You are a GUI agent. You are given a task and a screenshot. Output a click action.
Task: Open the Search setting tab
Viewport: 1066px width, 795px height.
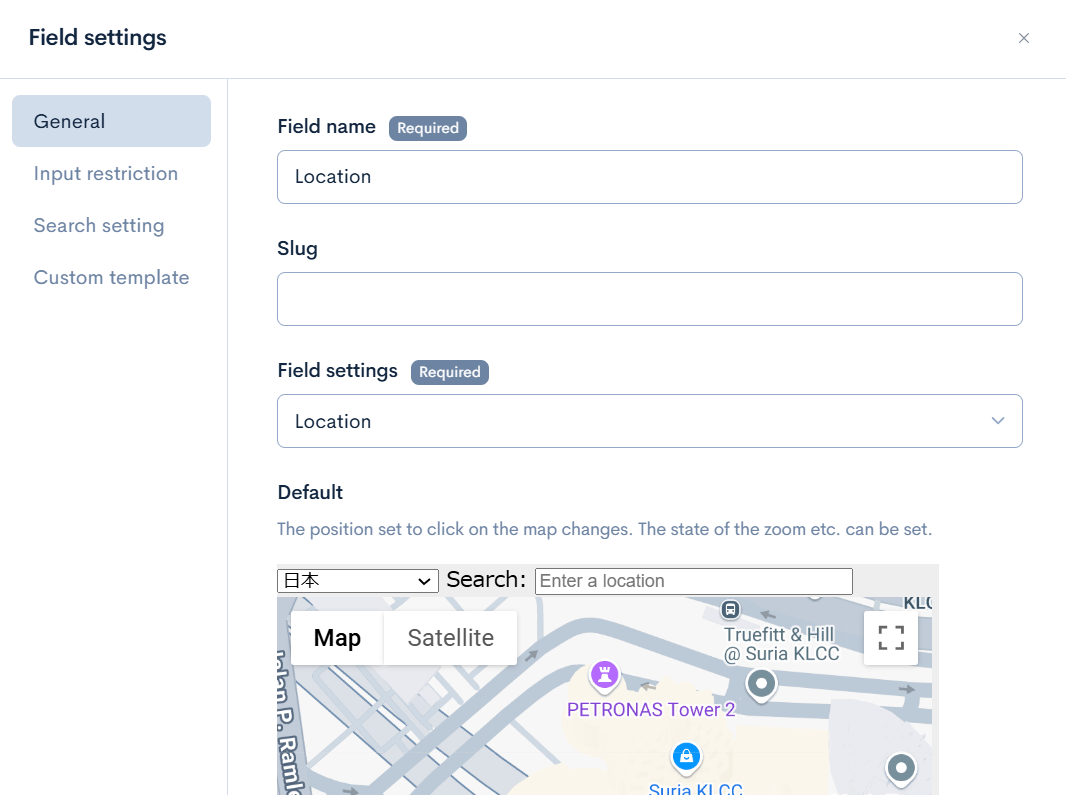[x=99, y=225]
